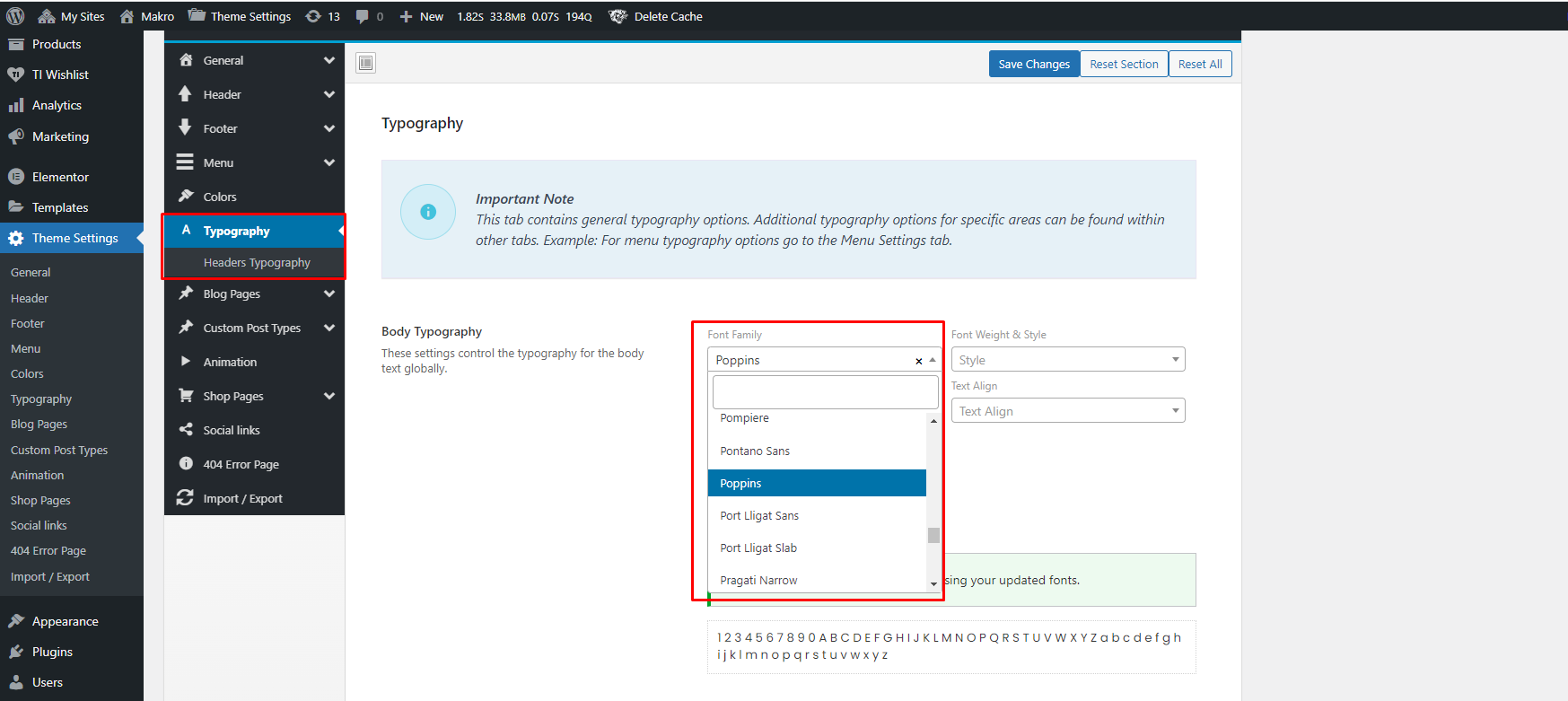Viewport: 1568px width, 701px height.
Task: Click the Products sidebar icon
Action: (x=16, y=44)
